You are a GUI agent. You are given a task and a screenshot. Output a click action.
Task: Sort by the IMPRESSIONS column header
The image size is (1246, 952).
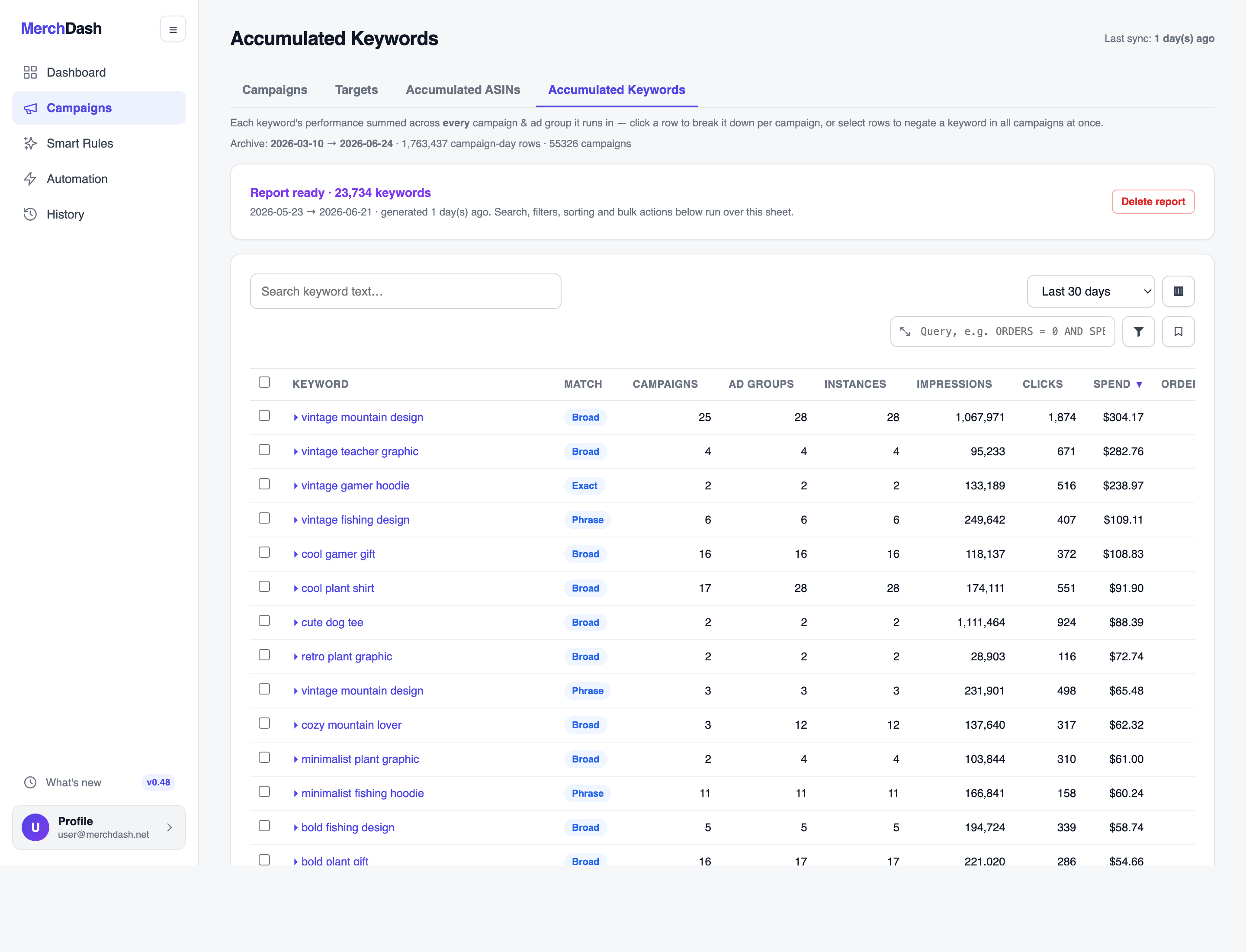click(954, 384)
